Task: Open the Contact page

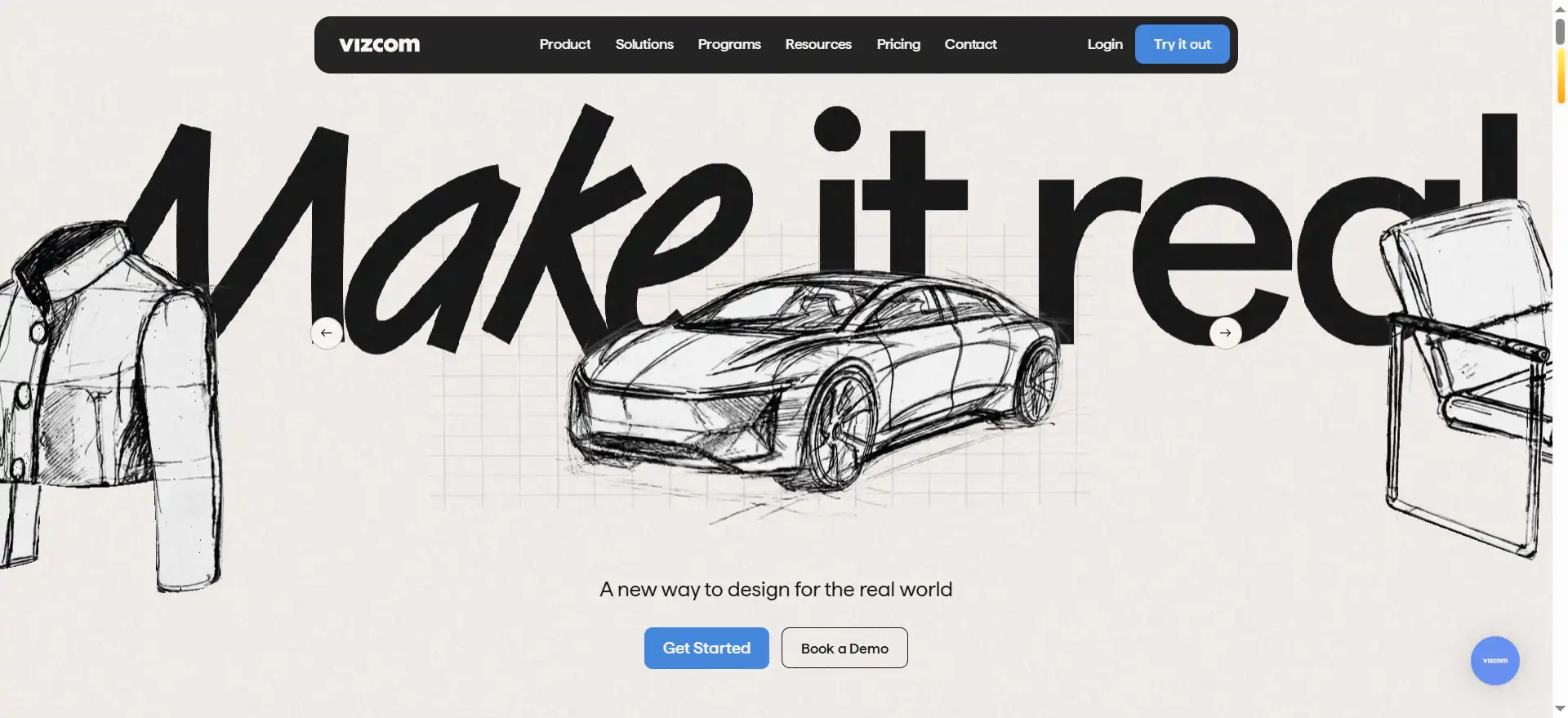Action: point(970,44)
